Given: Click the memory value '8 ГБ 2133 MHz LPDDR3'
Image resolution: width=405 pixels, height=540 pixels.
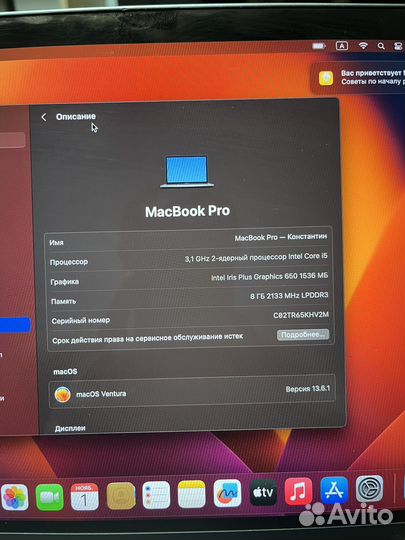Looking at the screenshot, I should point(289,296).
